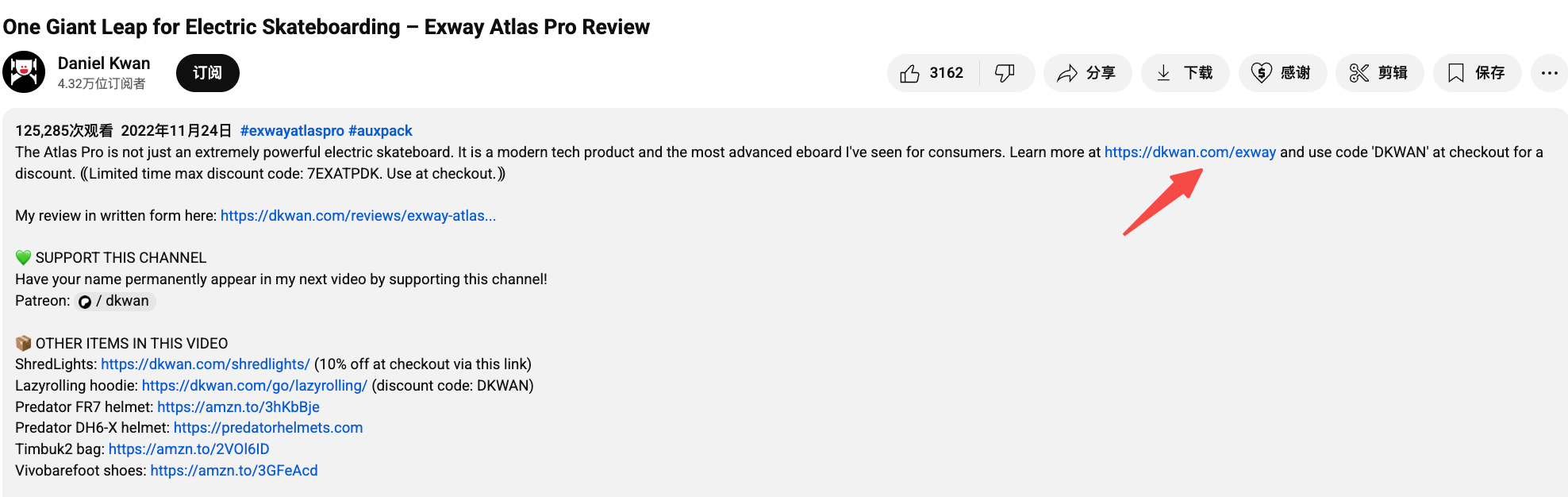Click the download arrow icon

(x=1163, y=74)
